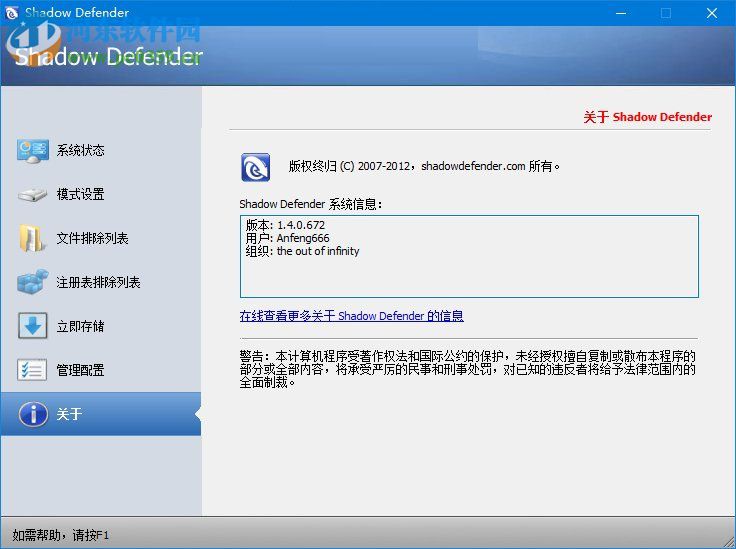Click the status bar text 如需帮助，请按F1
The width and height of the screenshot is (736, 549).
click(x=61, y=535)
